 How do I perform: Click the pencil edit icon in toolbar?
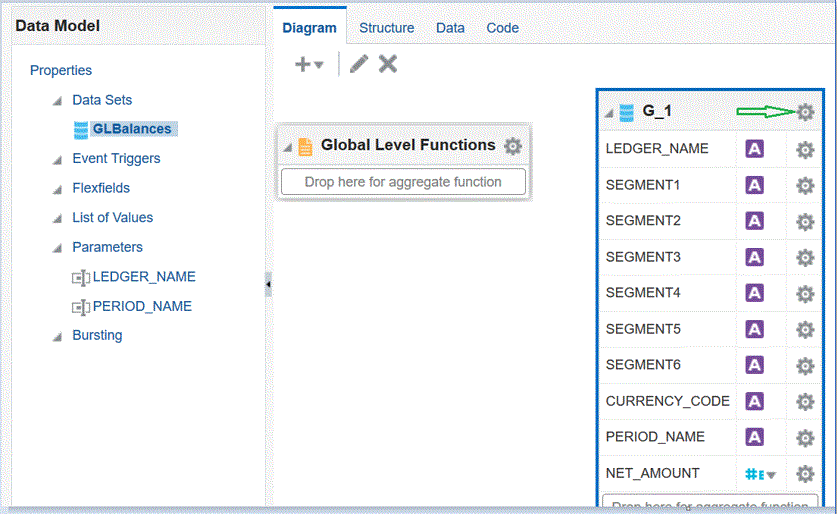pyautogui.click(x=359, y=64)
